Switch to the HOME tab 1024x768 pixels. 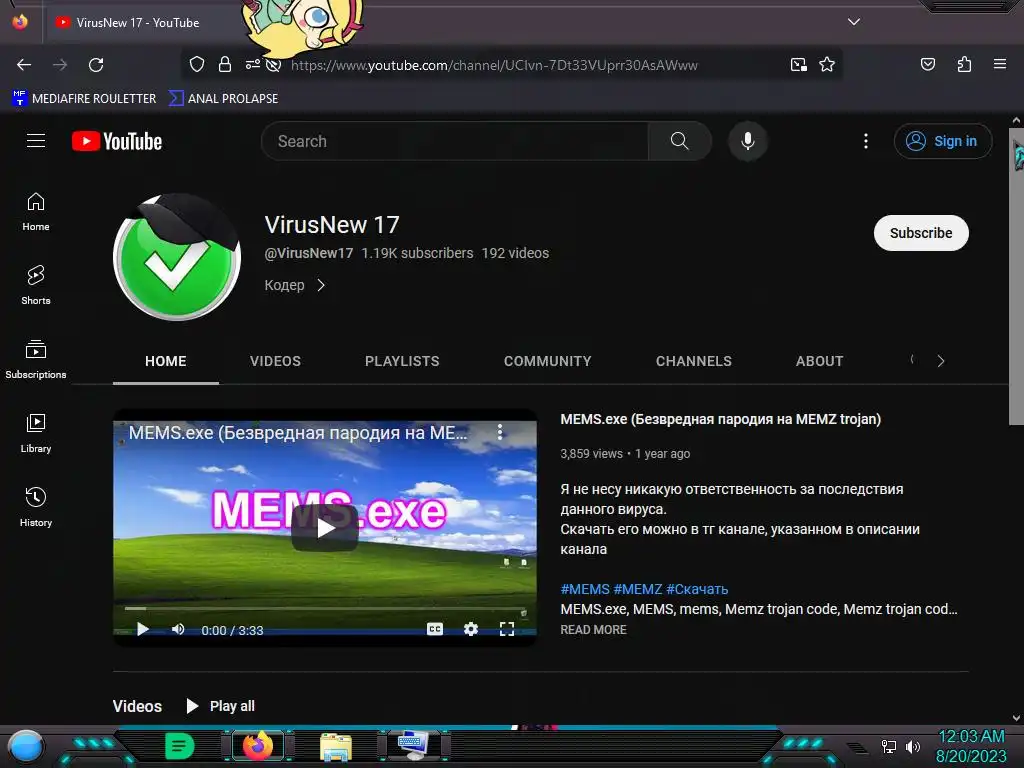point(166,361)
